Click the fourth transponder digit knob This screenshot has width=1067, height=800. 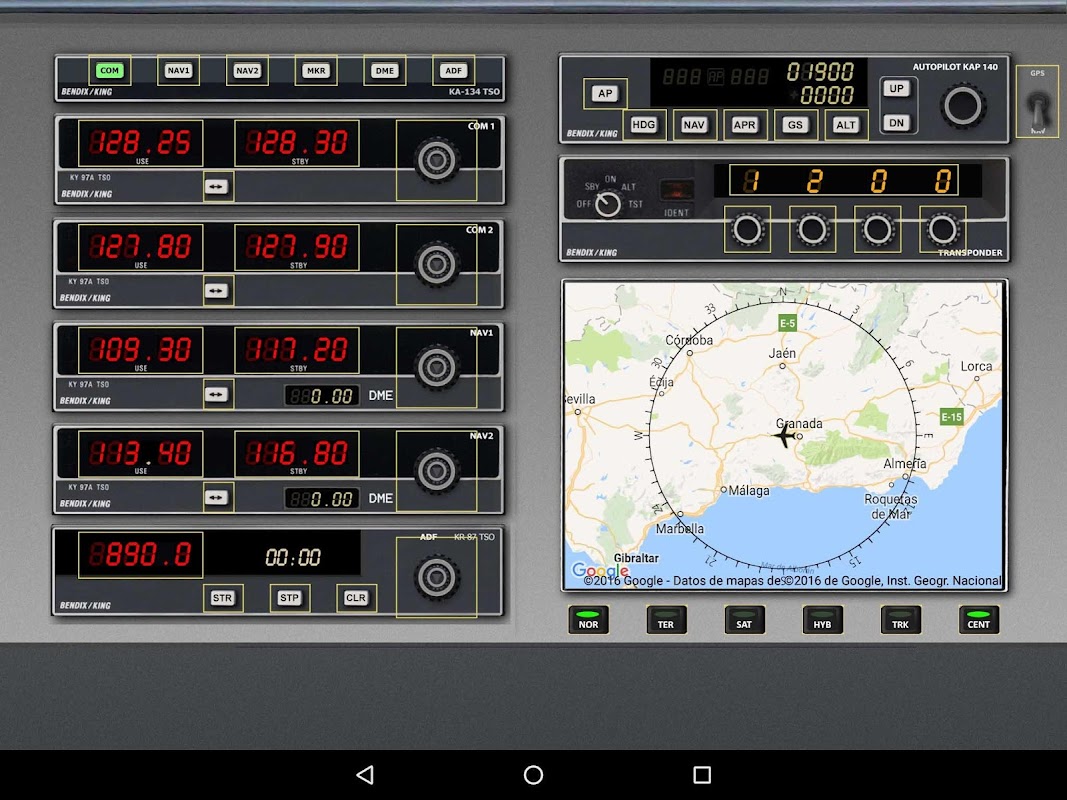tap(942, 229)
